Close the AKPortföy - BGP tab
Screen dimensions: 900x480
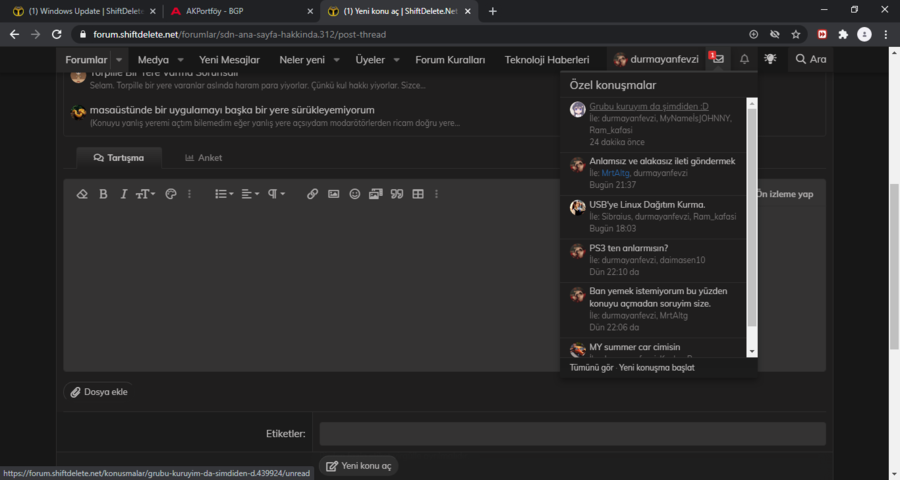(x=310, y=11)
